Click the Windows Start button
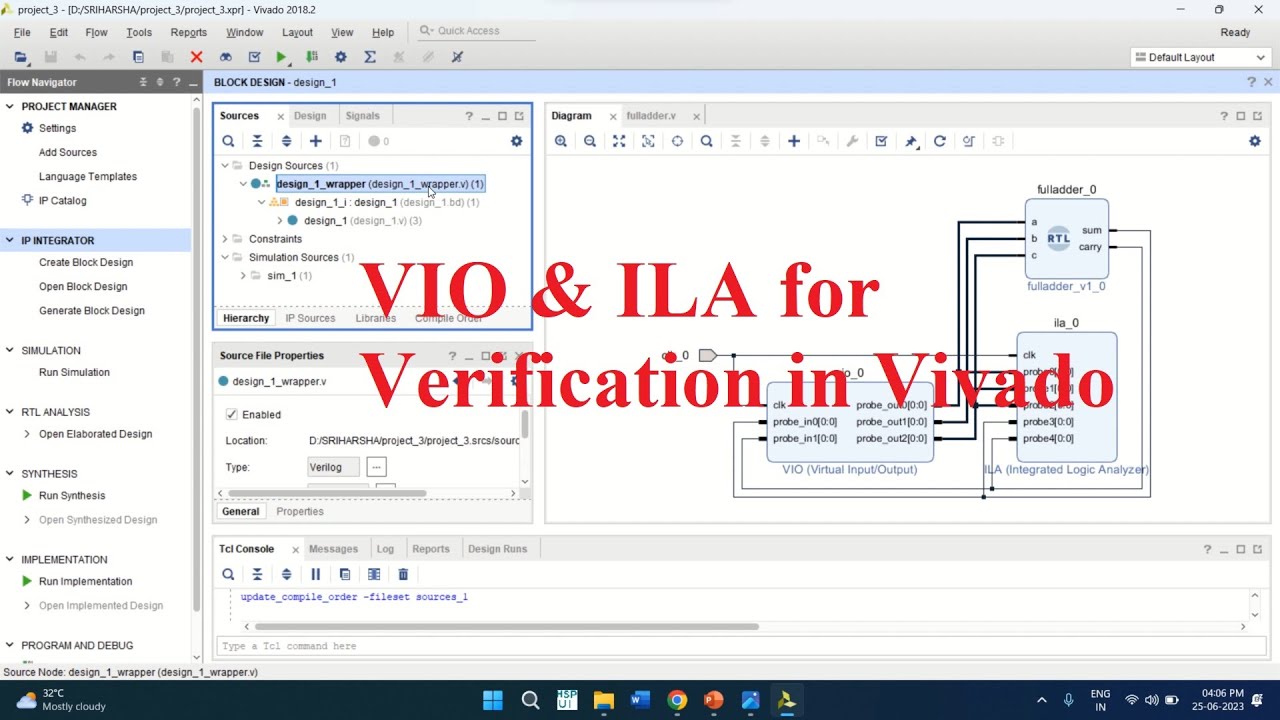This screenshot has height=720, width=1280. (x=493, y=700)
